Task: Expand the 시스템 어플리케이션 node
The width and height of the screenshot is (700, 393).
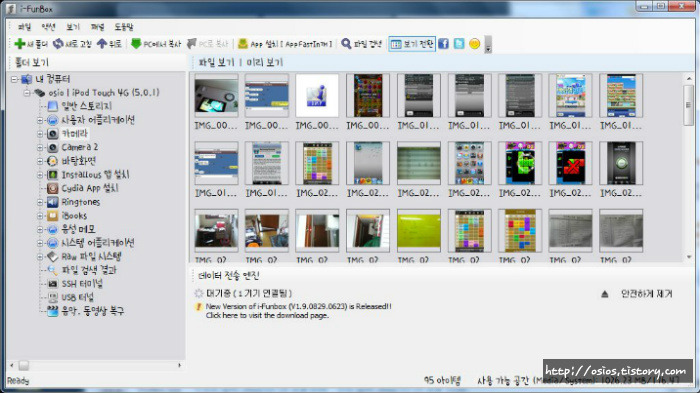Action: coord(40,243)
